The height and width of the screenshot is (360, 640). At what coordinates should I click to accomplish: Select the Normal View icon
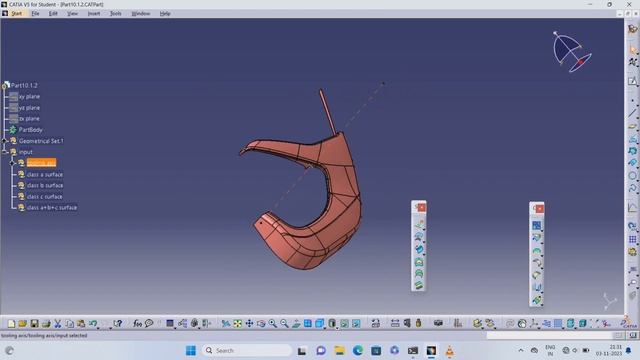tap(296, 324)
